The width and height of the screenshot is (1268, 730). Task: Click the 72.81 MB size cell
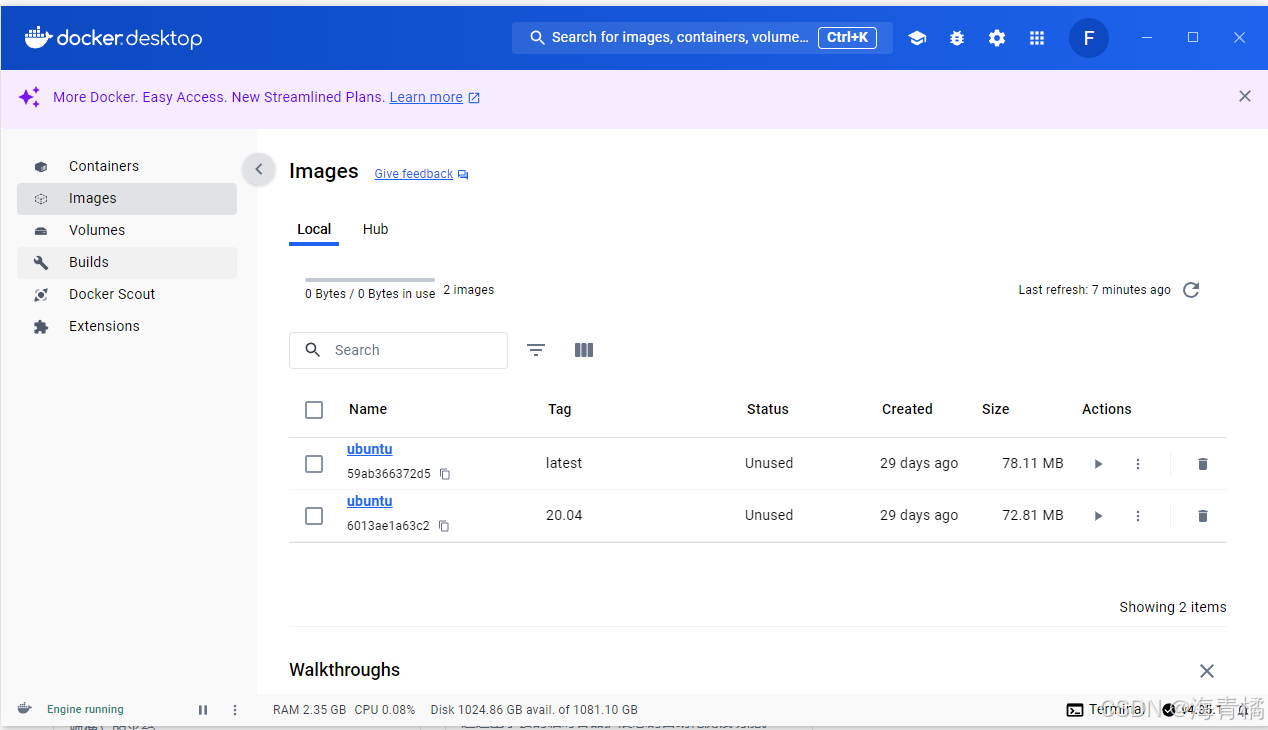pos(1033,516)
